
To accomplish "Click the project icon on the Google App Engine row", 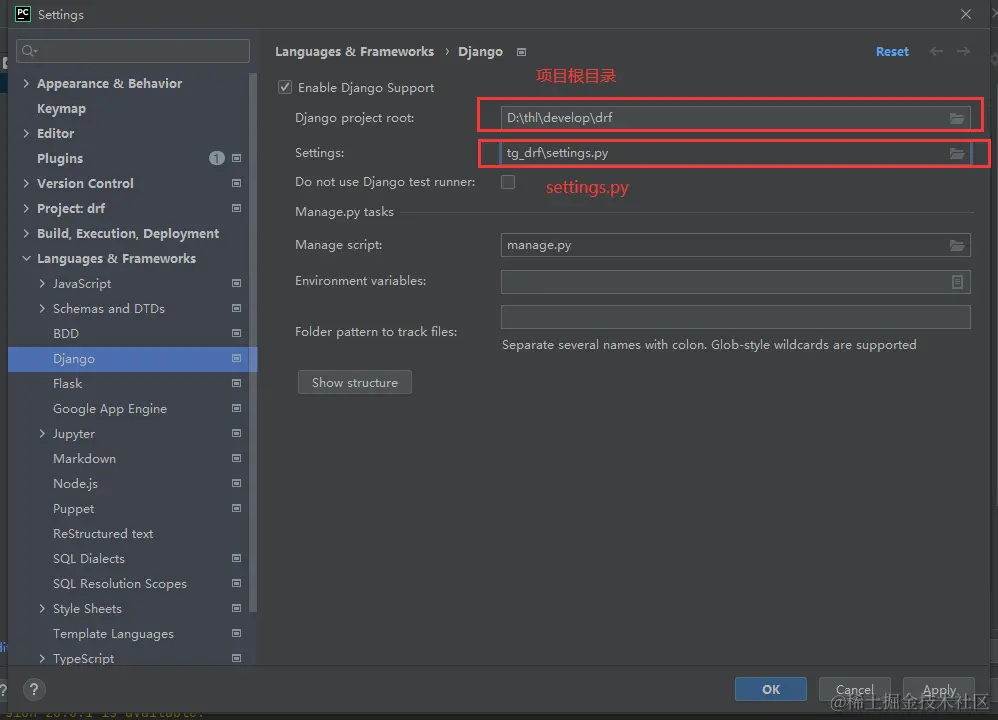I will point(236,408).
